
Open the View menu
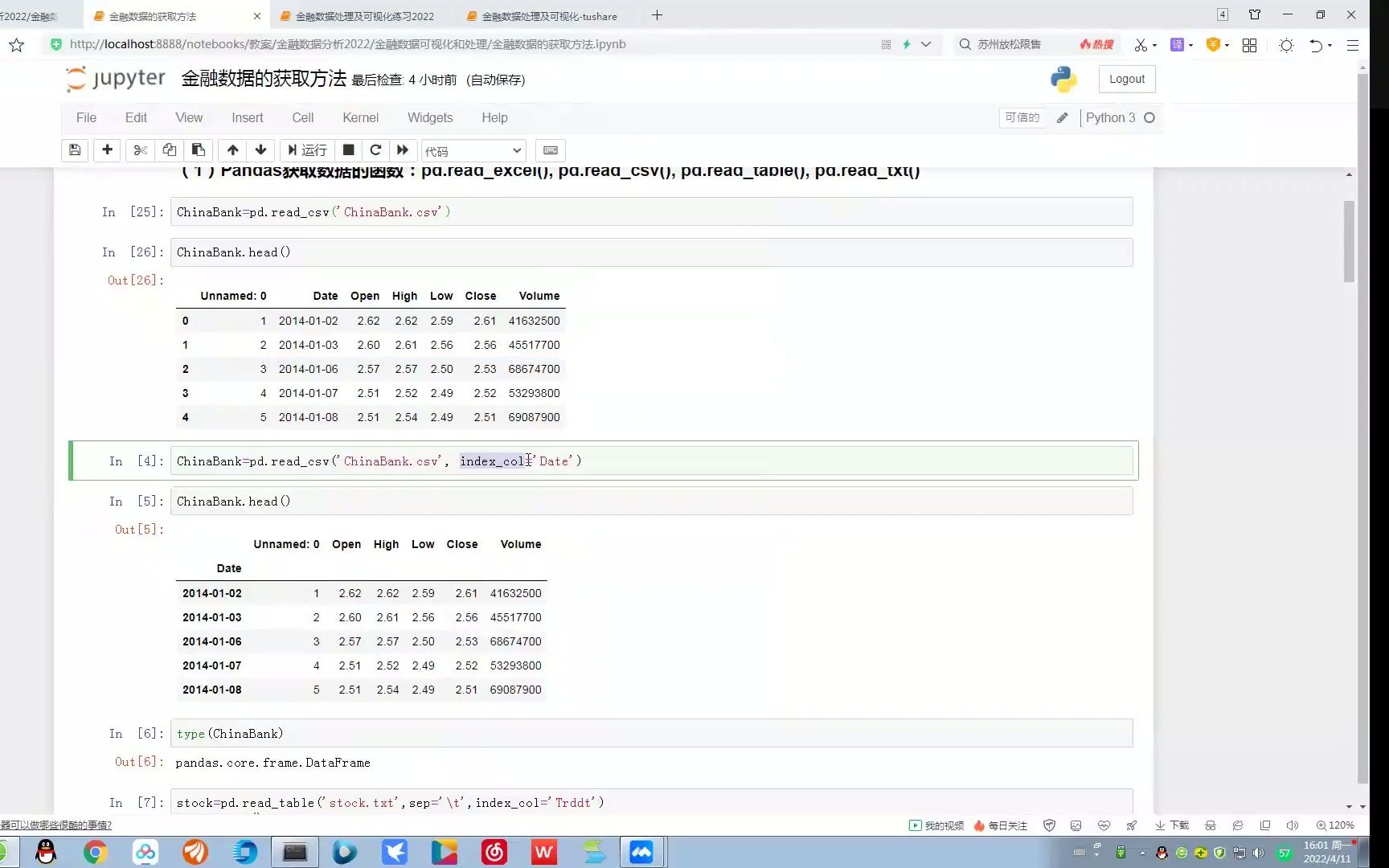189,117
